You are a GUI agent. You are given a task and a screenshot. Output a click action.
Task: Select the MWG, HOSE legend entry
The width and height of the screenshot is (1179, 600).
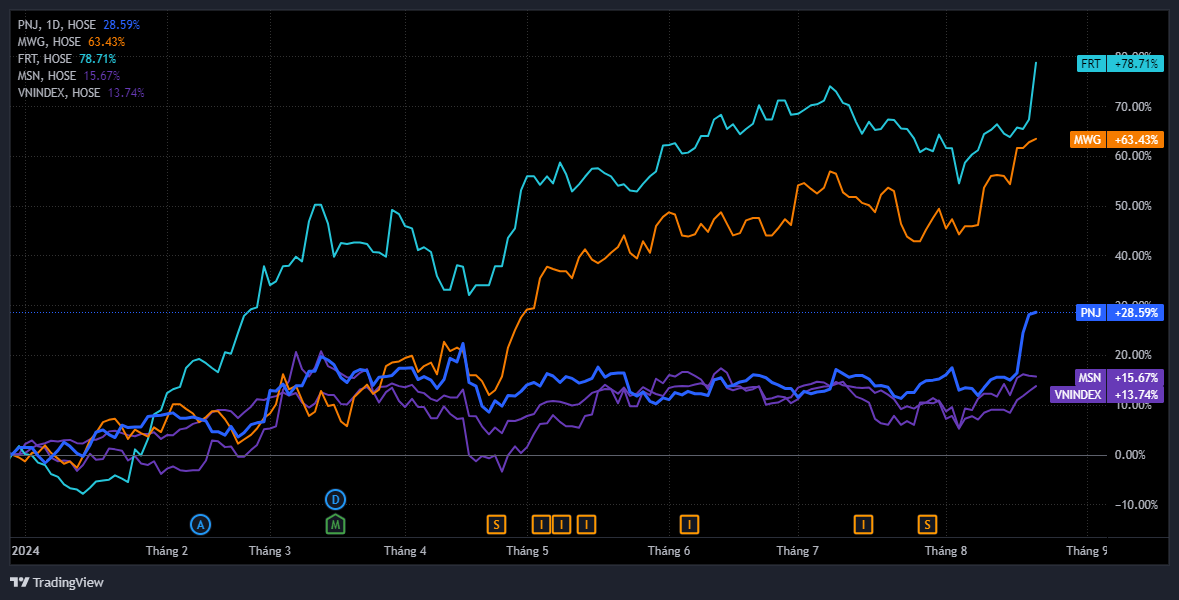[x=71, y=42]
